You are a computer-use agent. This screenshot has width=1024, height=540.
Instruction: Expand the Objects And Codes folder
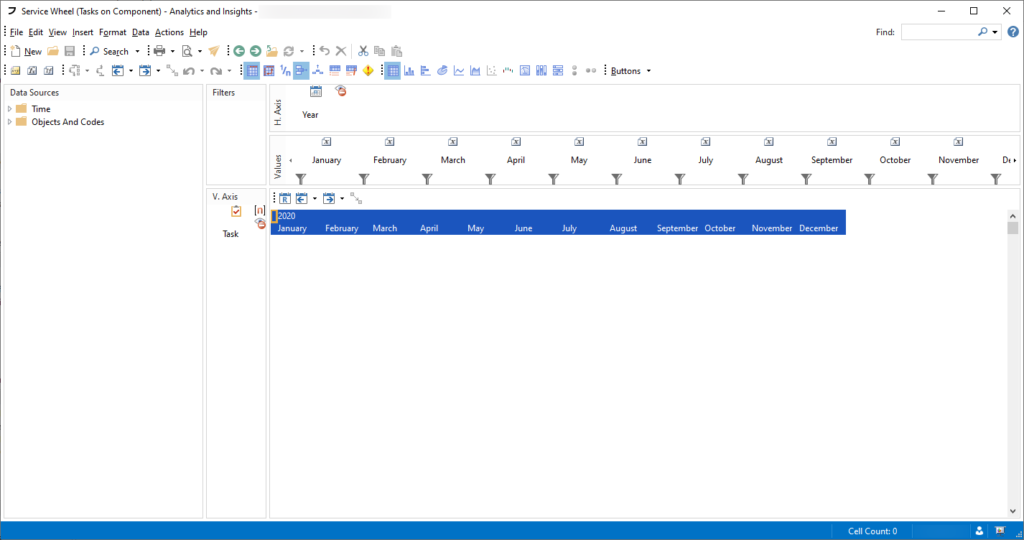[10, 122]
